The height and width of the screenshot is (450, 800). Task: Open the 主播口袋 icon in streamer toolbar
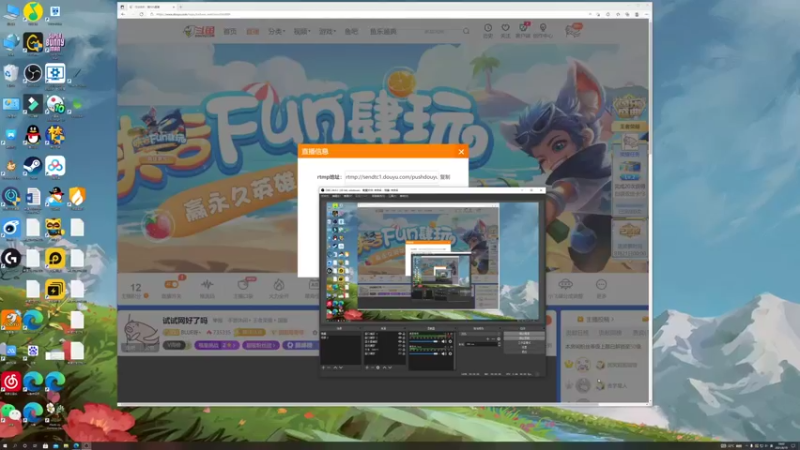coord(243,285)
